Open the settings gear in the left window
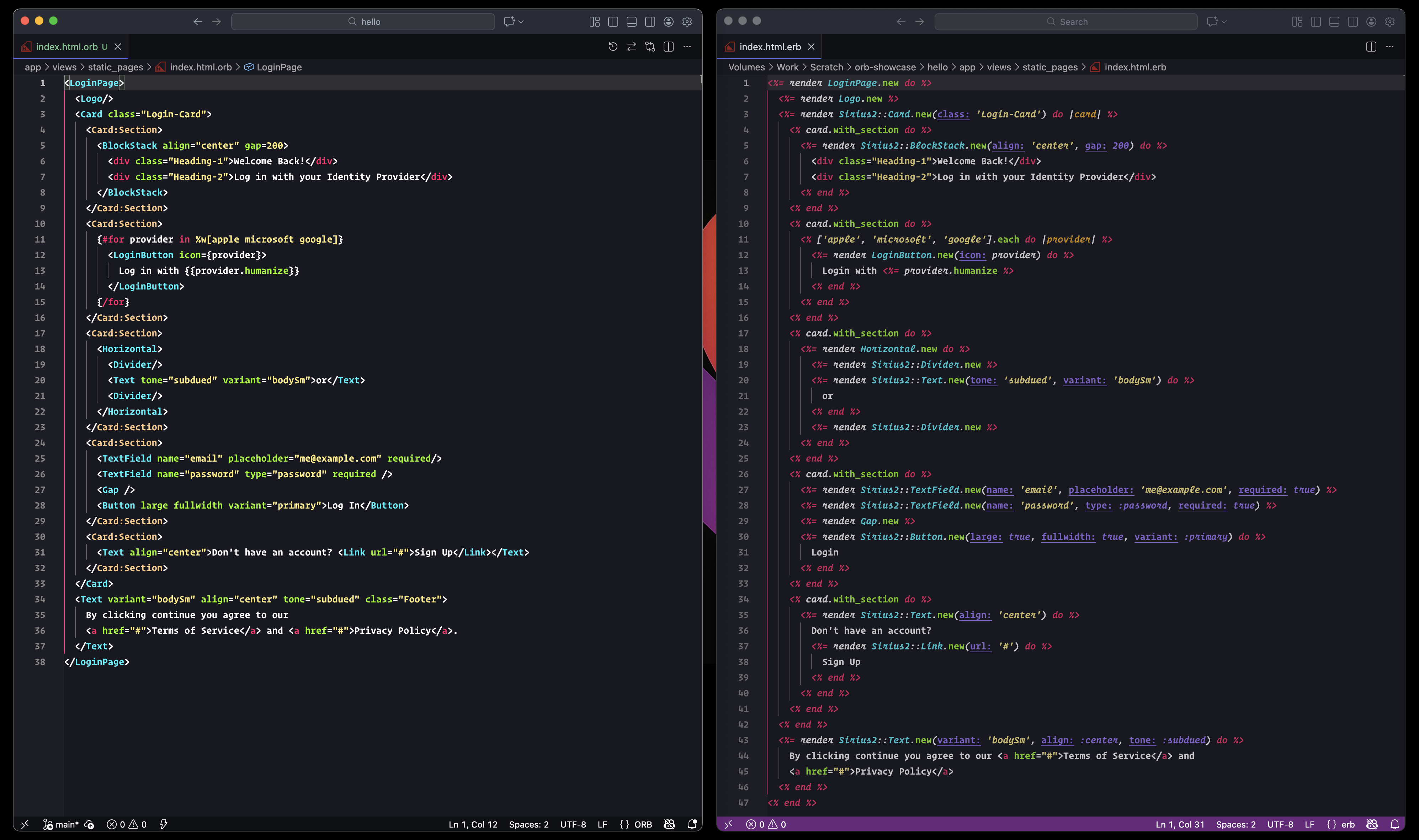Screen dimensions: 1419x840 (x=687, y=21)
